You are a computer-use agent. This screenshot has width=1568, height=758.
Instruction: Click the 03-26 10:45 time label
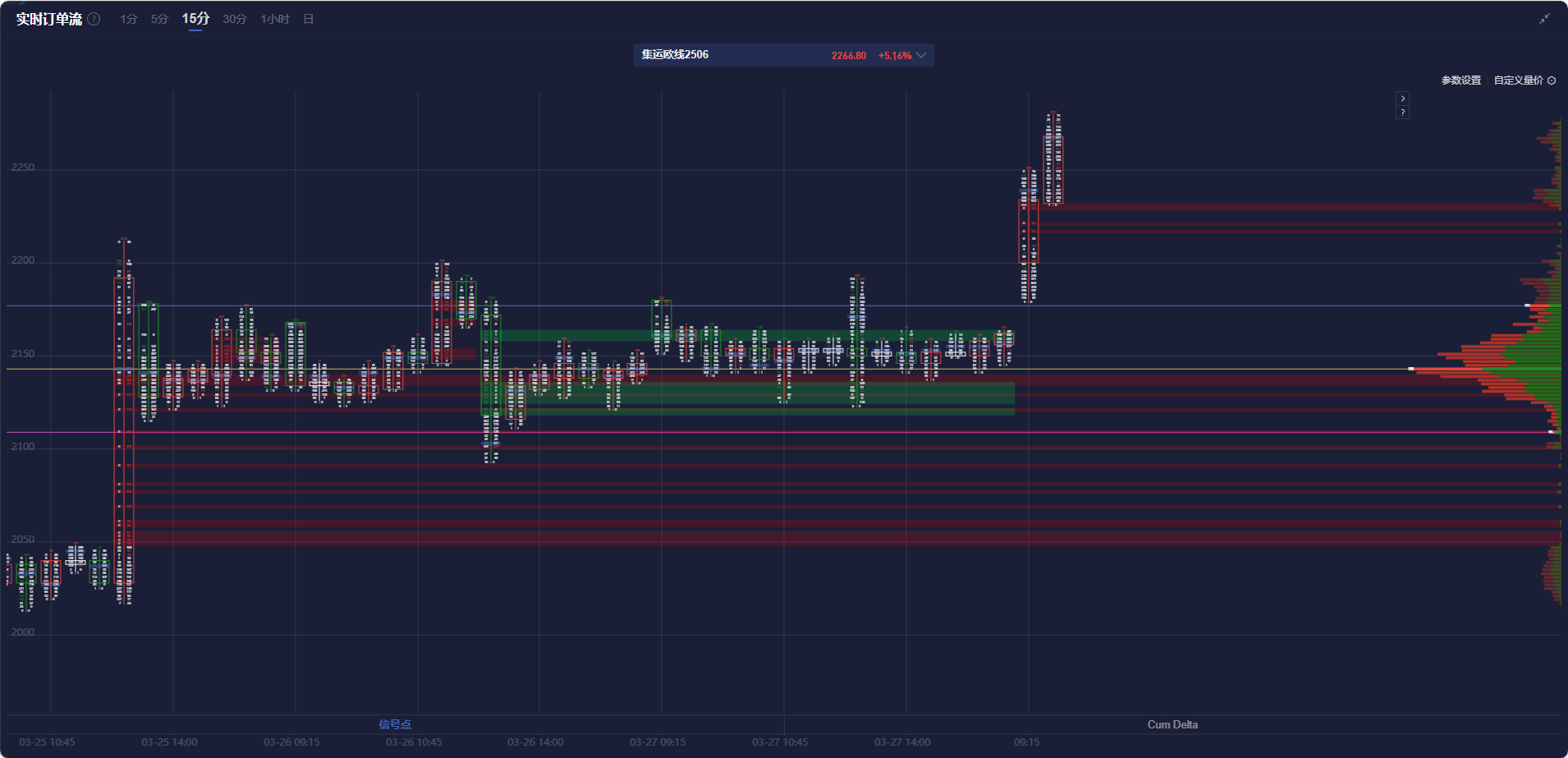(414, 742)
